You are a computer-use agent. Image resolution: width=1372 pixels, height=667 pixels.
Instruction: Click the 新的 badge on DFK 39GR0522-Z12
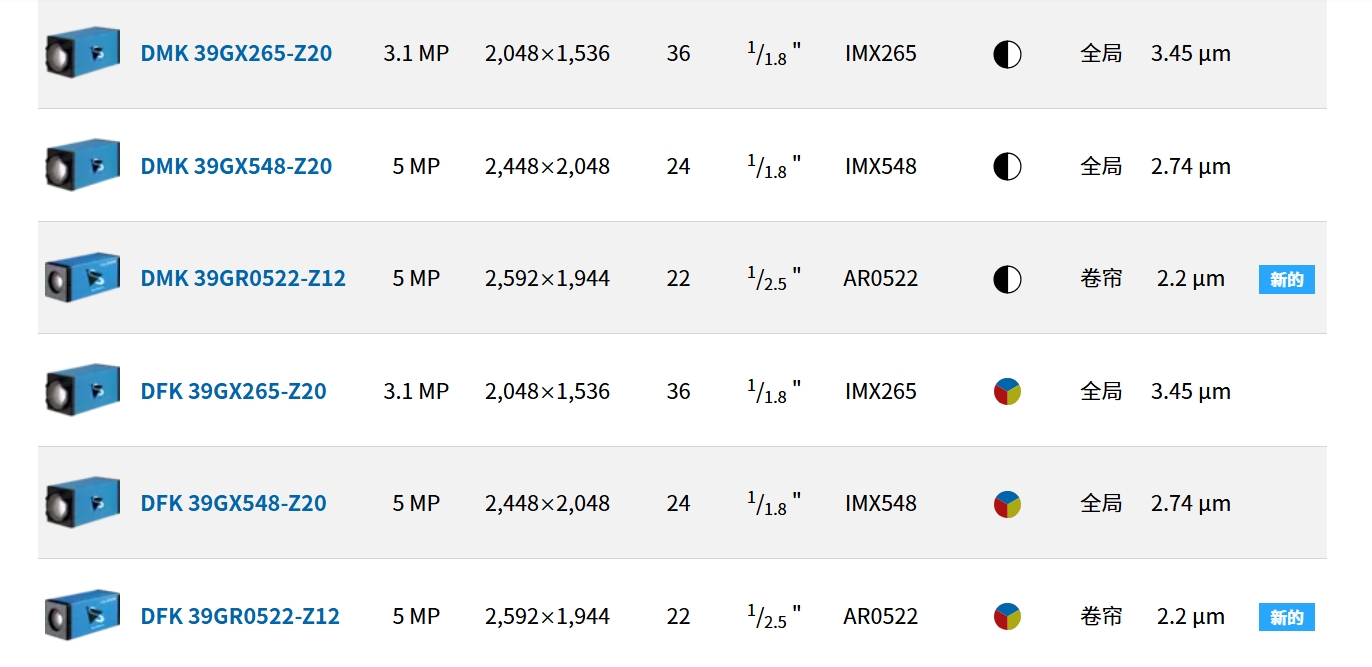(x=1286, y=617)
